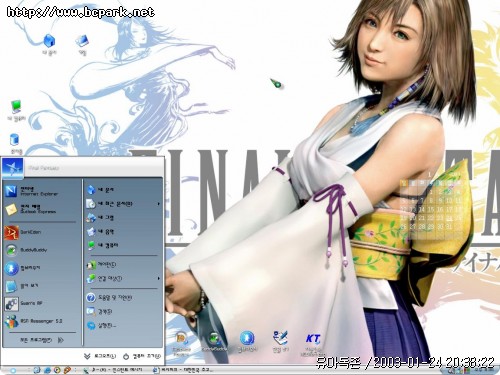Open Internet Explorer quick launch icon
The image size is (500, 375).
[47, 370]
